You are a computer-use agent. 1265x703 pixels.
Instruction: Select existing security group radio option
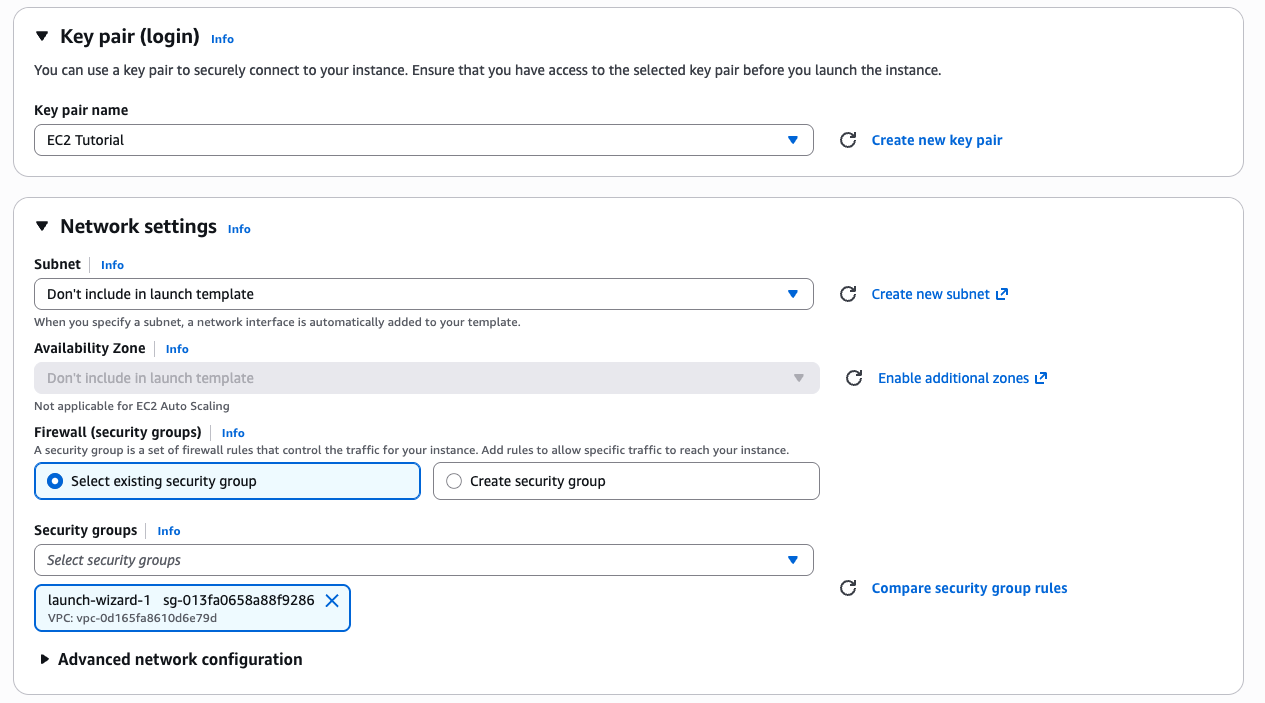pyautogui.click(x=56, y=481)
